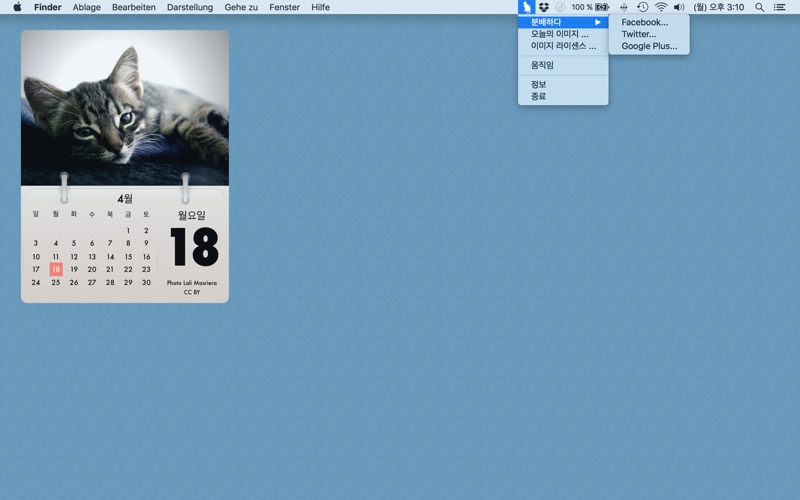This screenshot has height=500, width=800.
Task: Choose Google Plus... sharing option
Action: pyautogui.click(x=648, y=46)
